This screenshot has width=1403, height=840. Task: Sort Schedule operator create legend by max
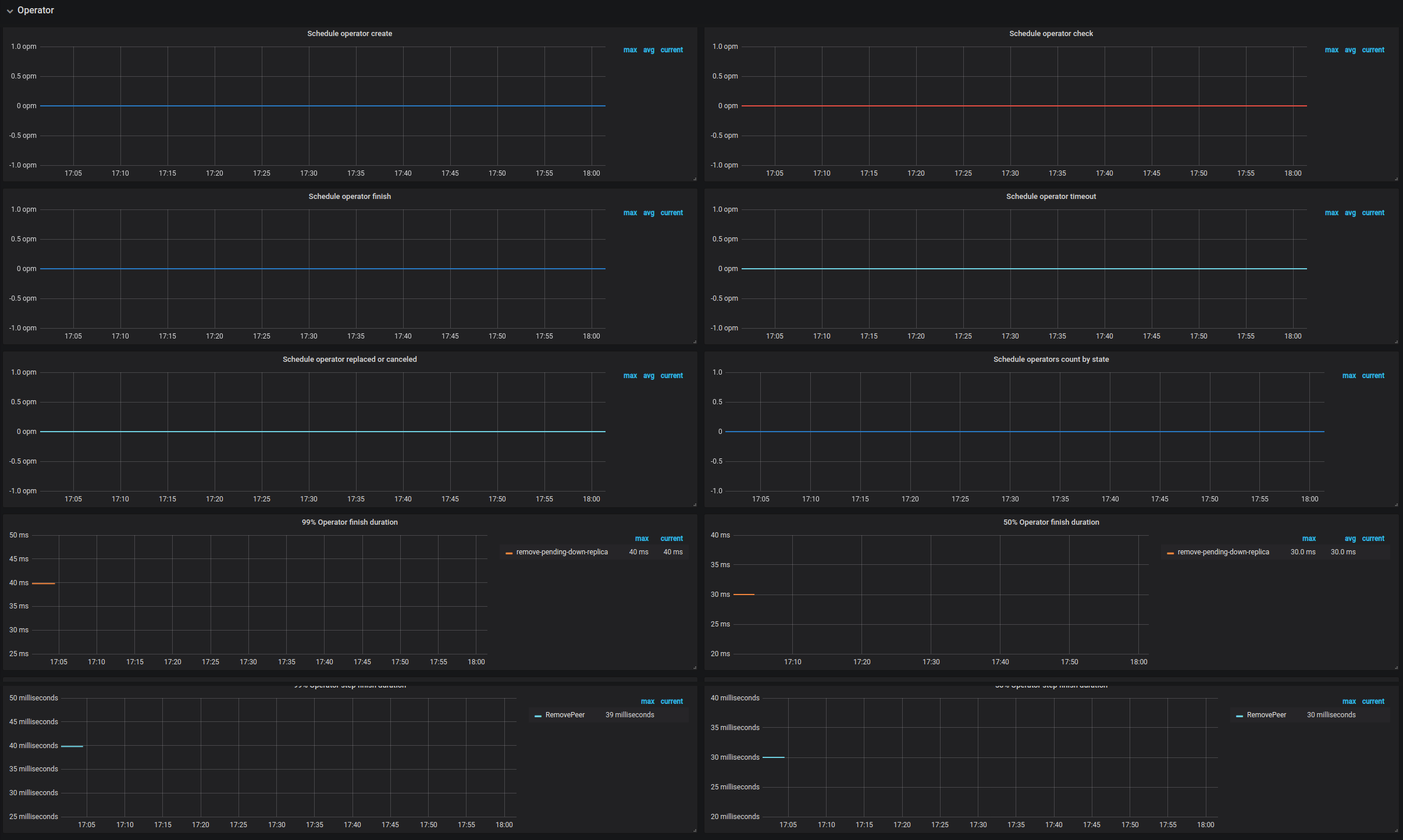click(630, 50)
